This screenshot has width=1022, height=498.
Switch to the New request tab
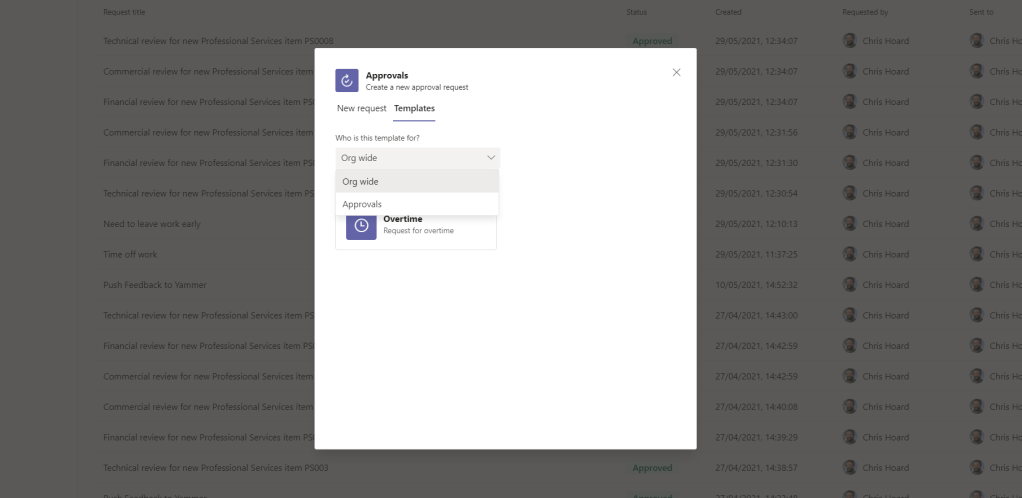click(x=361, y=108)
